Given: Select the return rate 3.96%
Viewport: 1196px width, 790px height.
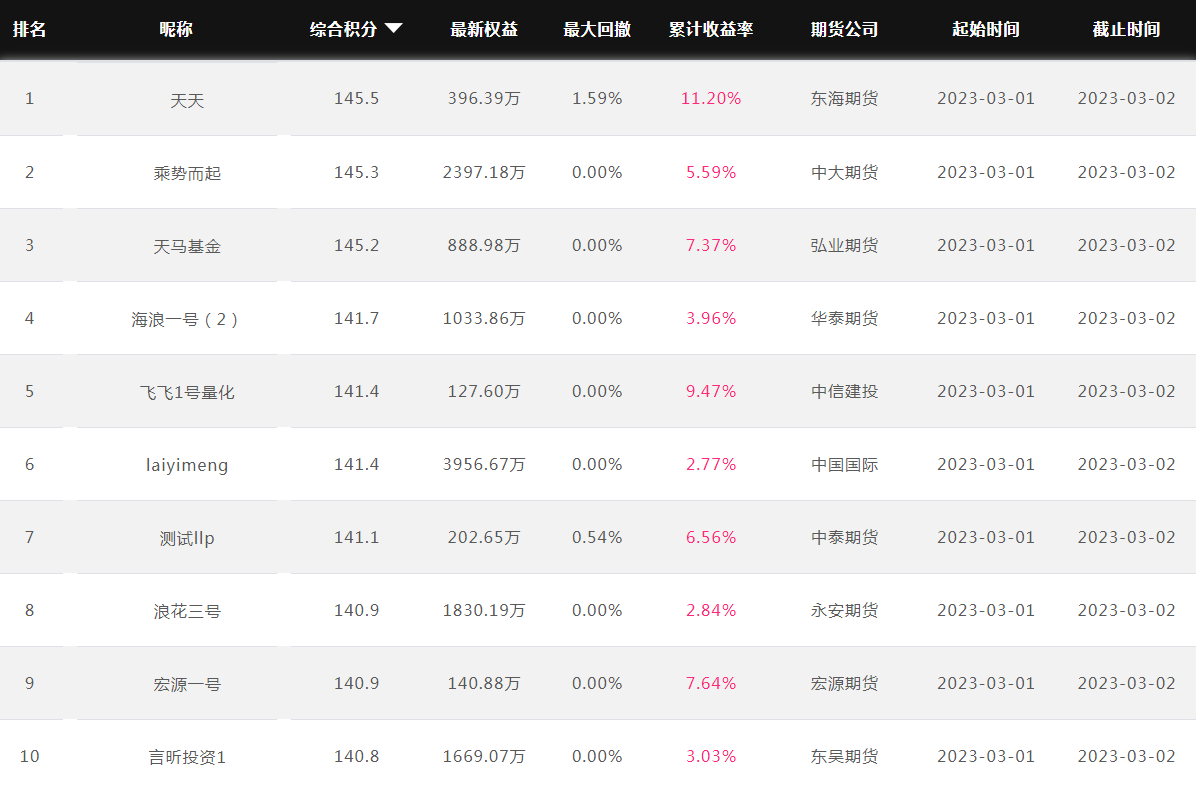Looking at the screenshot, I should pos(711,319).
